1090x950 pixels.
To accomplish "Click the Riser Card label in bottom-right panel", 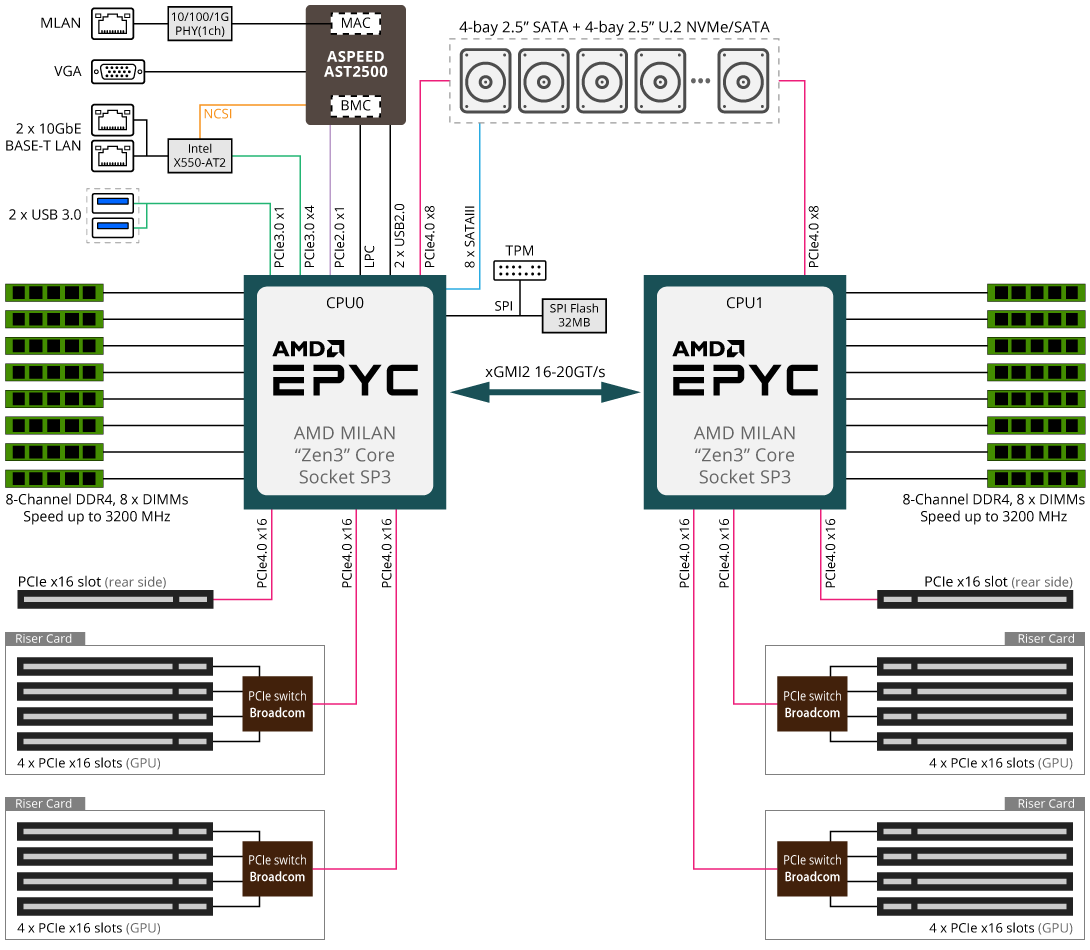I will tap(1046, 803).
